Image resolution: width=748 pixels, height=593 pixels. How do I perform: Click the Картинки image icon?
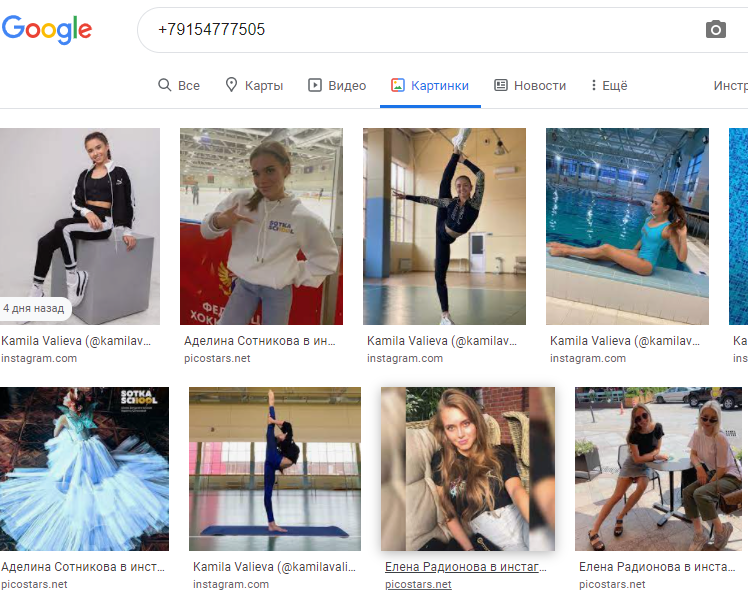pos(397,86)
